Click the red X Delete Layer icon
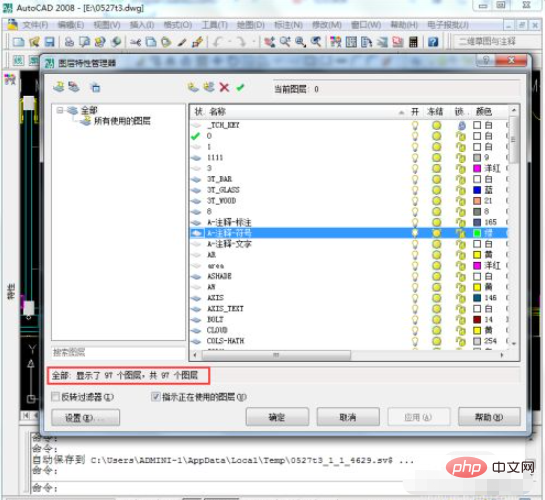This screenshot has height=500, width=545. [225, 88]
